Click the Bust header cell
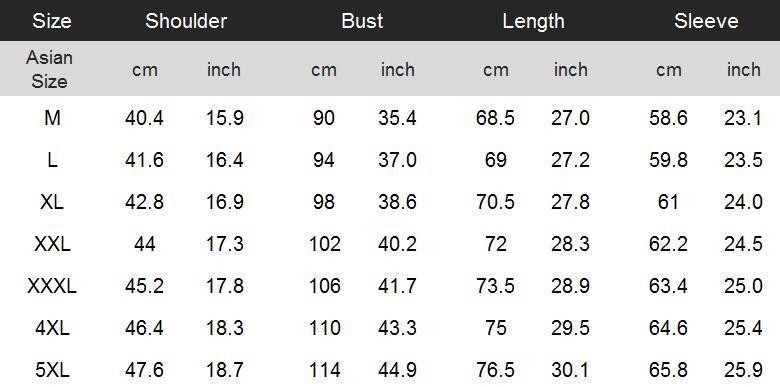 tap(362, 21)
